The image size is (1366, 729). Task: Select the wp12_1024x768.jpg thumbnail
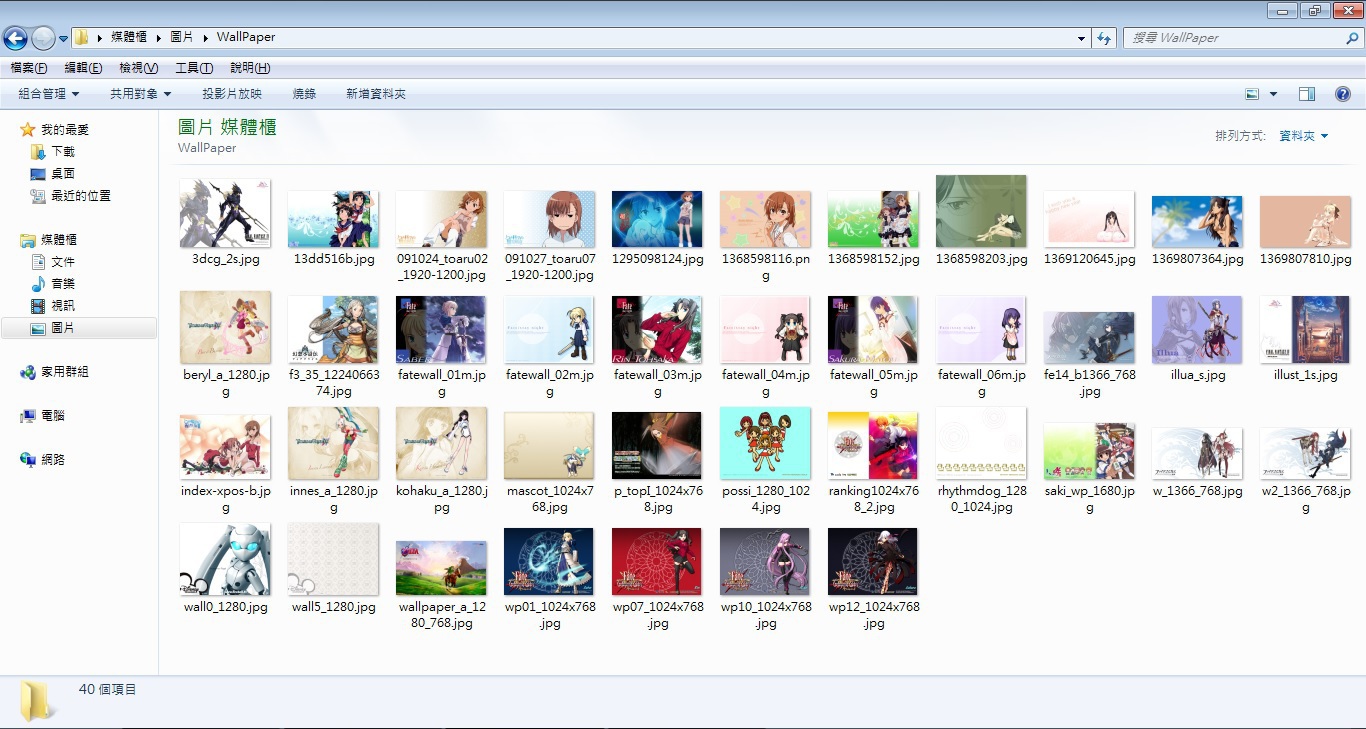click(873, 561)
